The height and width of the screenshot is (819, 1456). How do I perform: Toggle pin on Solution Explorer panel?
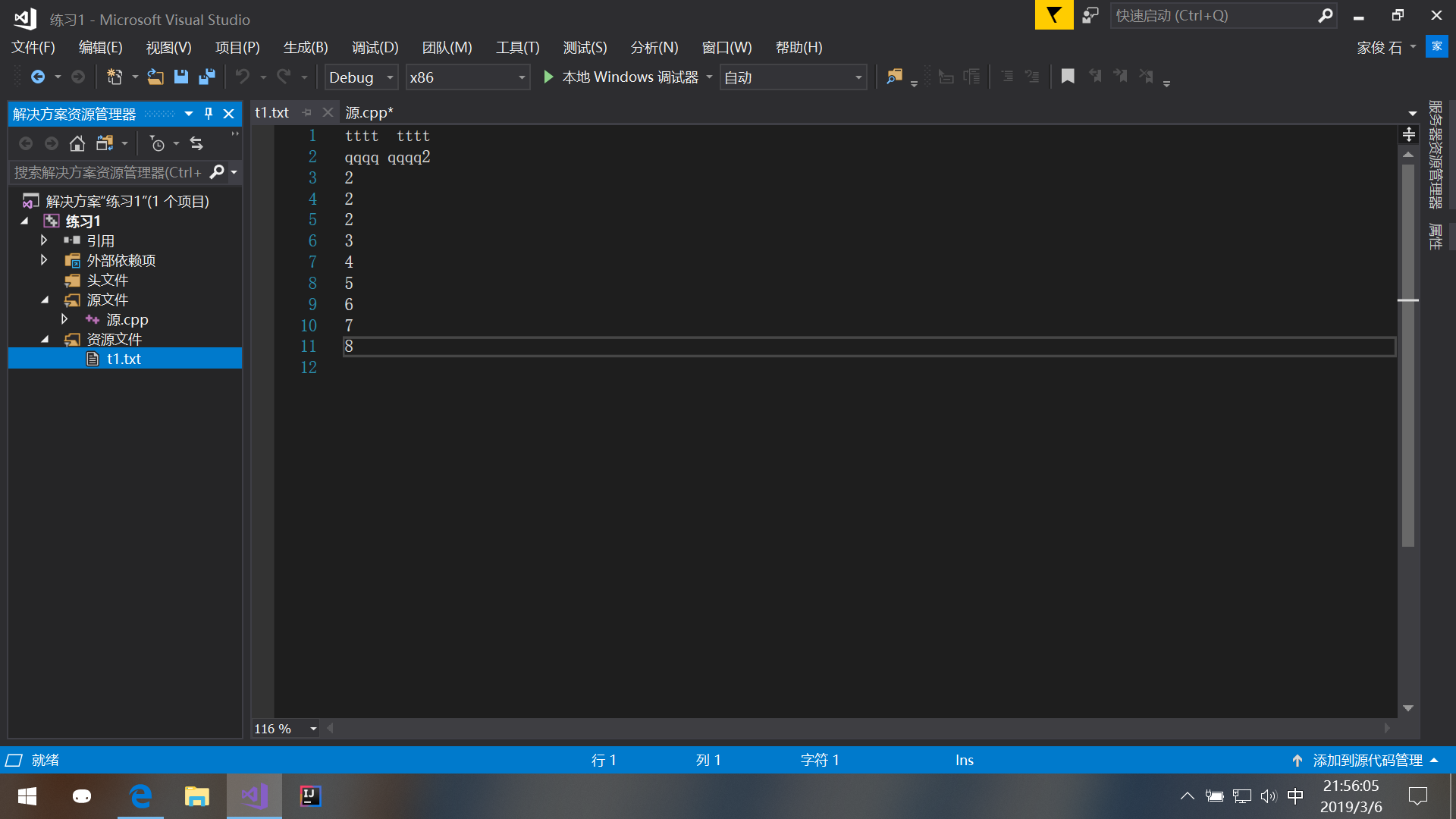coord(209,114)
